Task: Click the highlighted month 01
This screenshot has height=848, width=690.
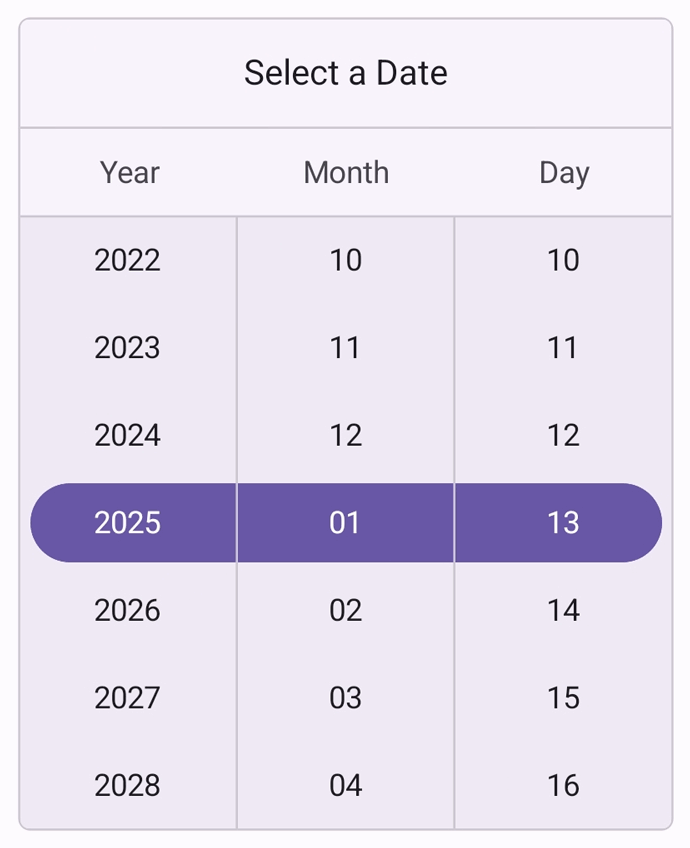Action: click(x=345, y=522)
